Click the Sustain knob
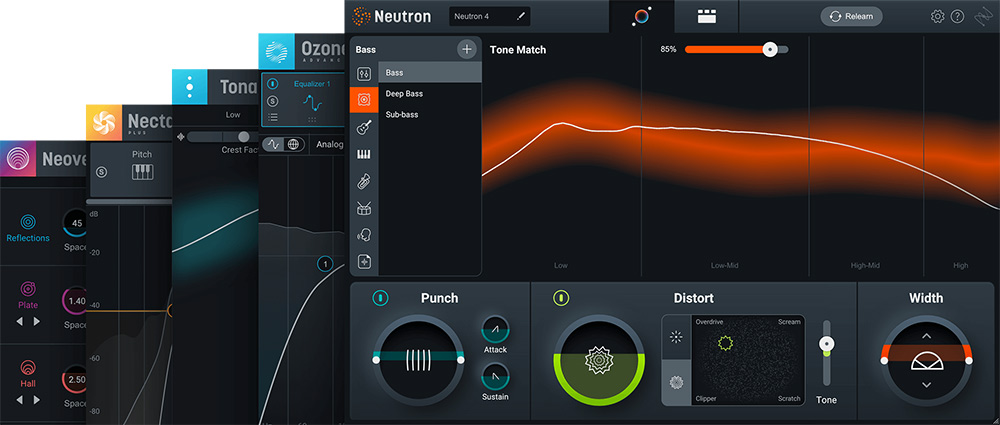Image resolution: width=1000 pixels, height=425 pixels. 496,377
